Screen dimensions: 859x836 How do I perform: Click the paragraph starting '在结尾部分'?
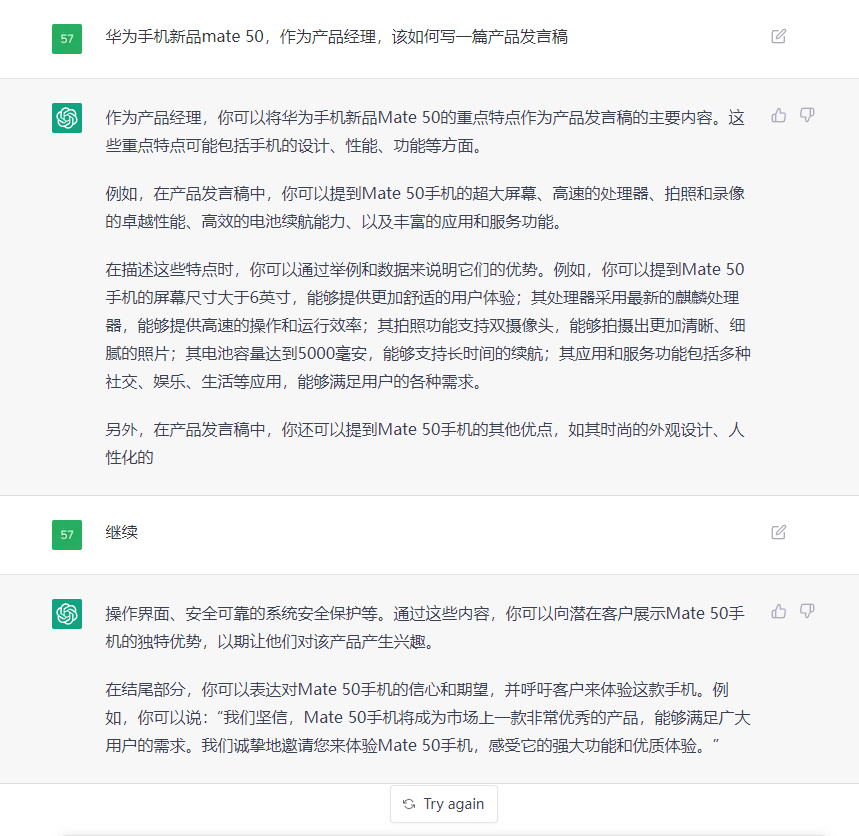[428, 717]
